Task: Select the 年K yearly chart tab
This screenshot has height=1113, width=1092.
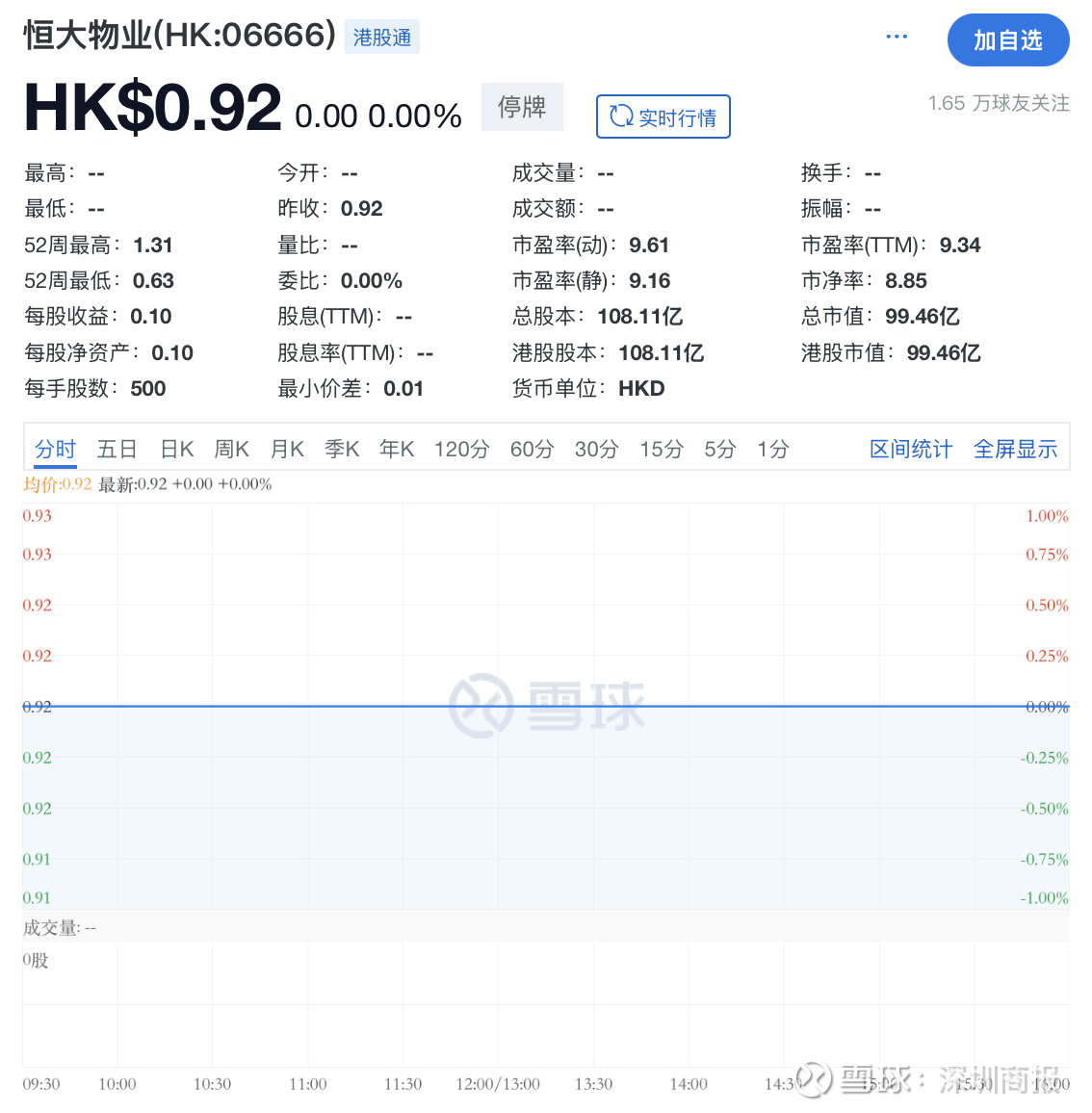Action: pos(397,450)
